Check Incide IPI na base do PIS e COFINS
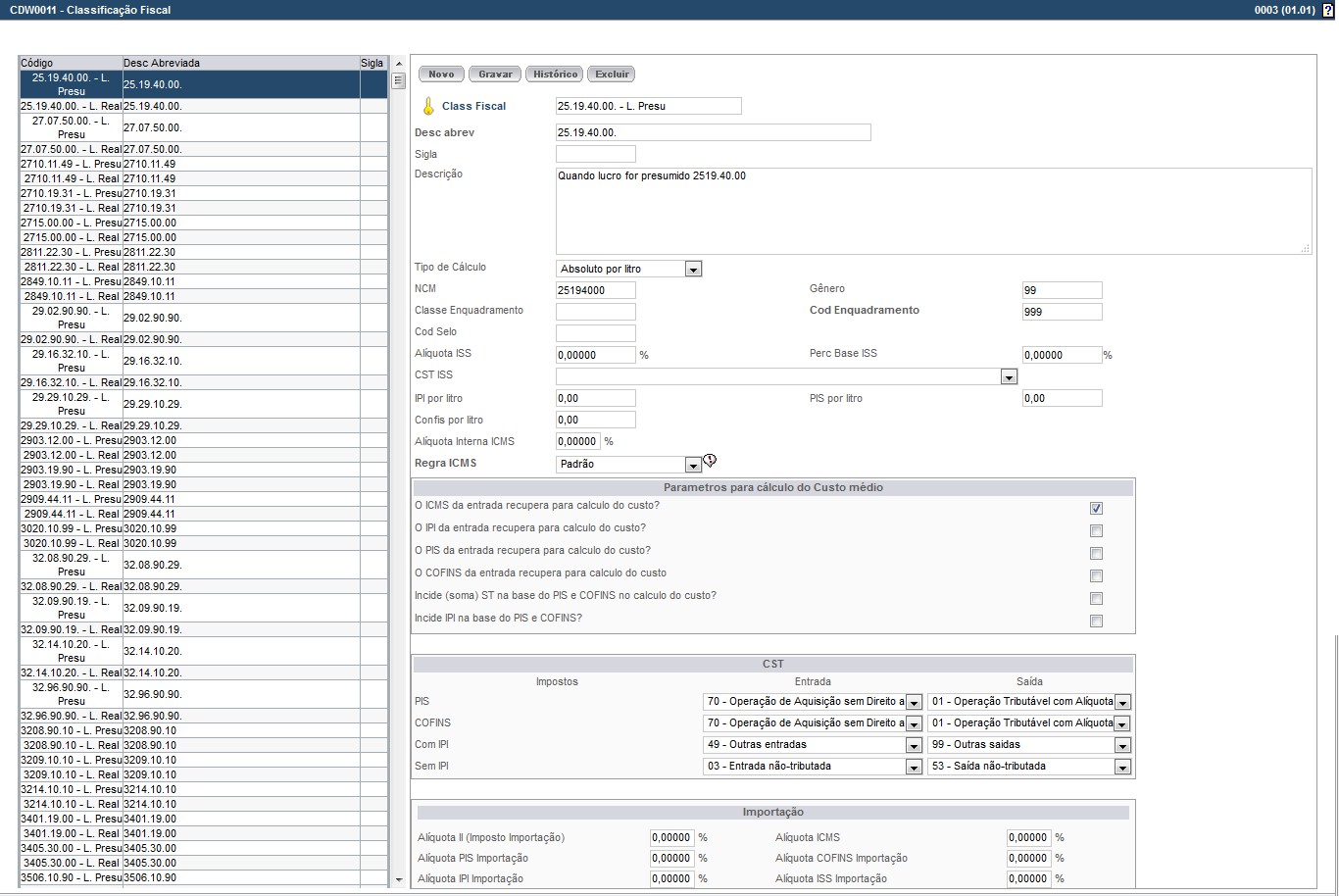Image resolution: width=1339 pixels, height=896 pixels. pos(1096,621)
